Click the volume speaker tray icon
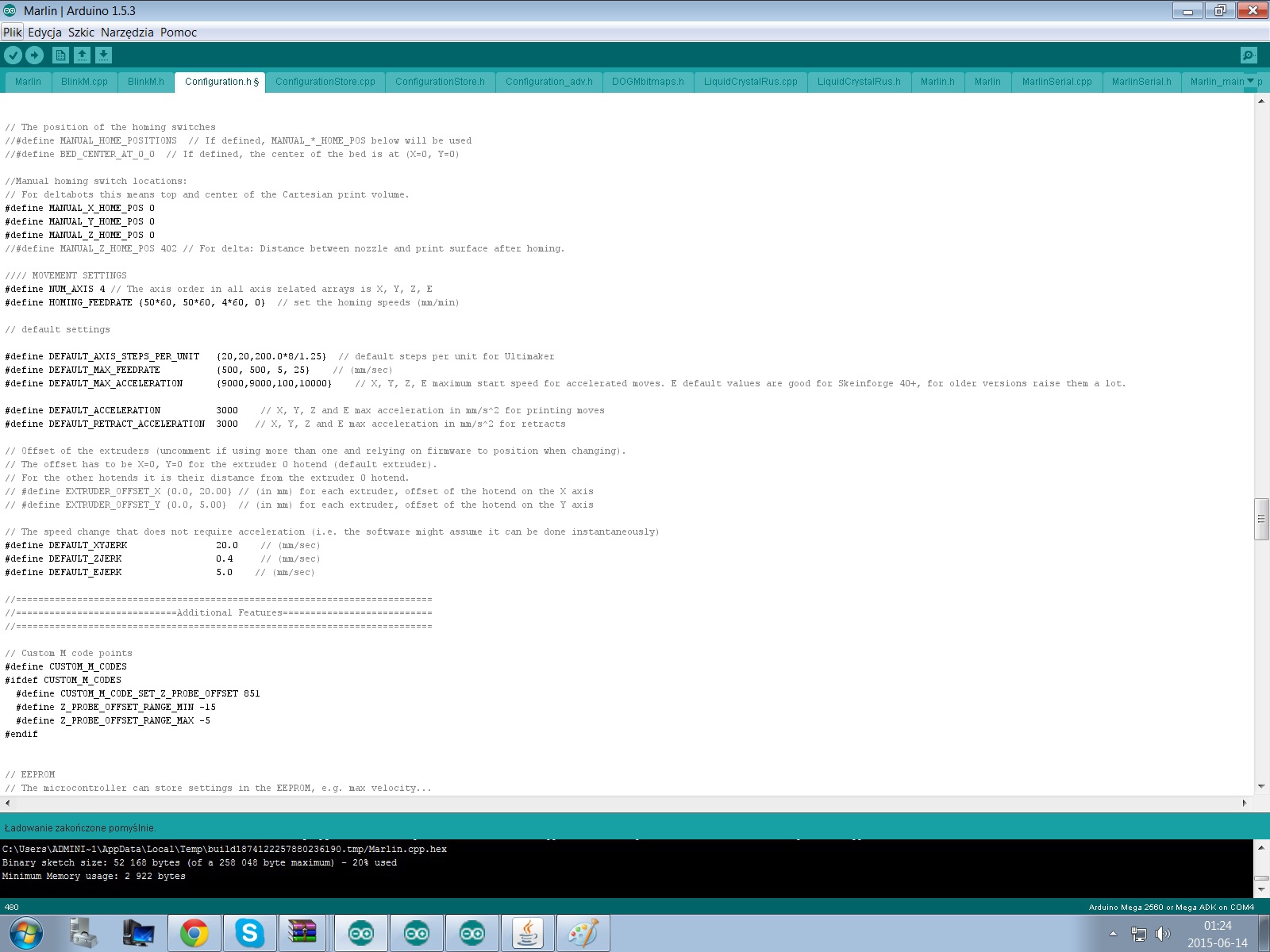 tap(1163, 934)
